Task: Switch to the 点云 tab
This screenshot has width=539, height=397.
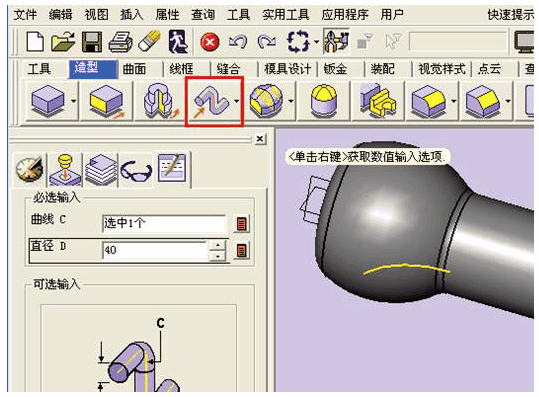Action: 489,69
